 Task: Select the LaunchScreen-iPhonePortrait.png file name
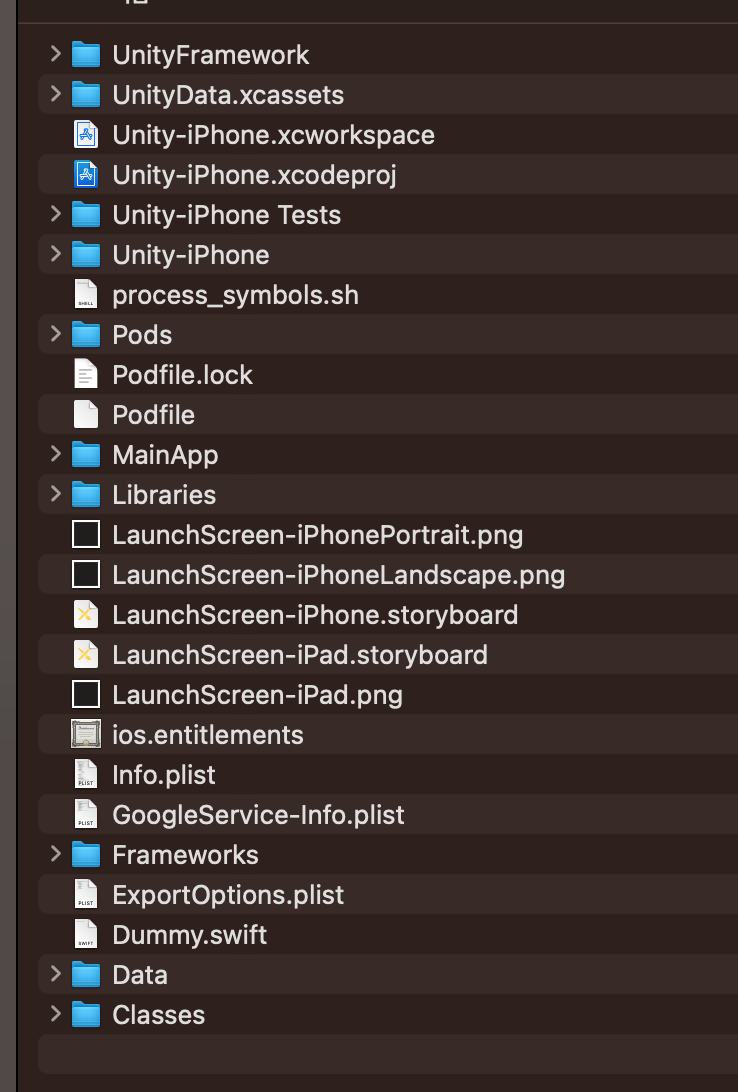pos(318,535)
